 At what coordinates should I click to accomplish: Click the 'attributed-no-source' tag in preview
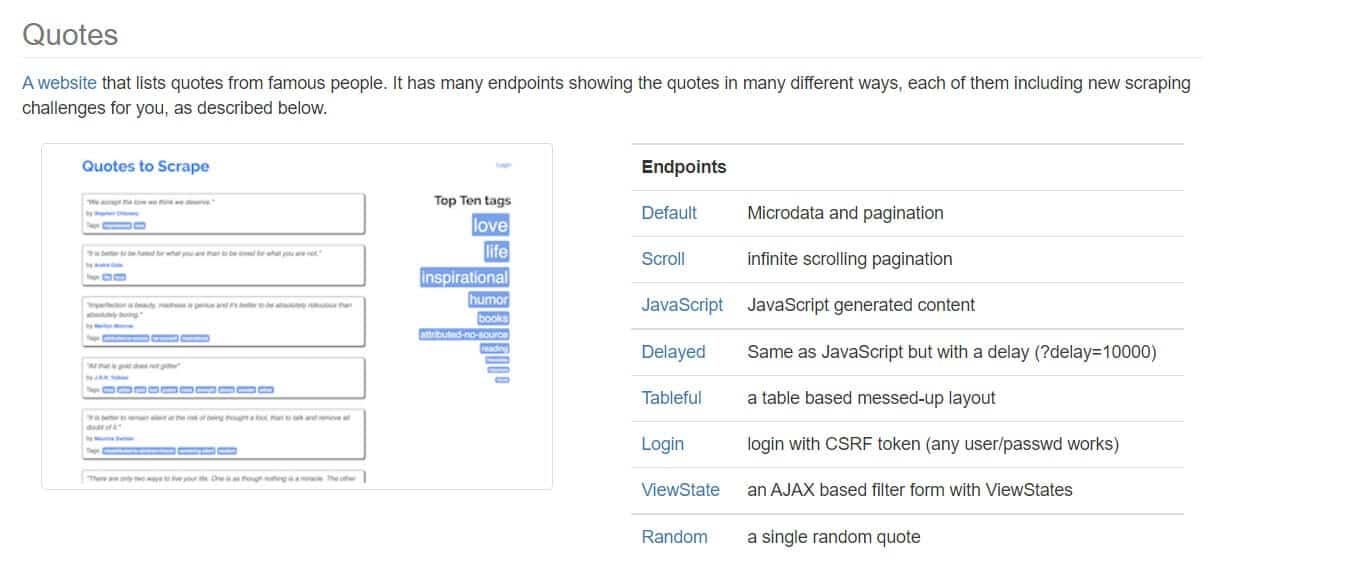pos(464,334)
